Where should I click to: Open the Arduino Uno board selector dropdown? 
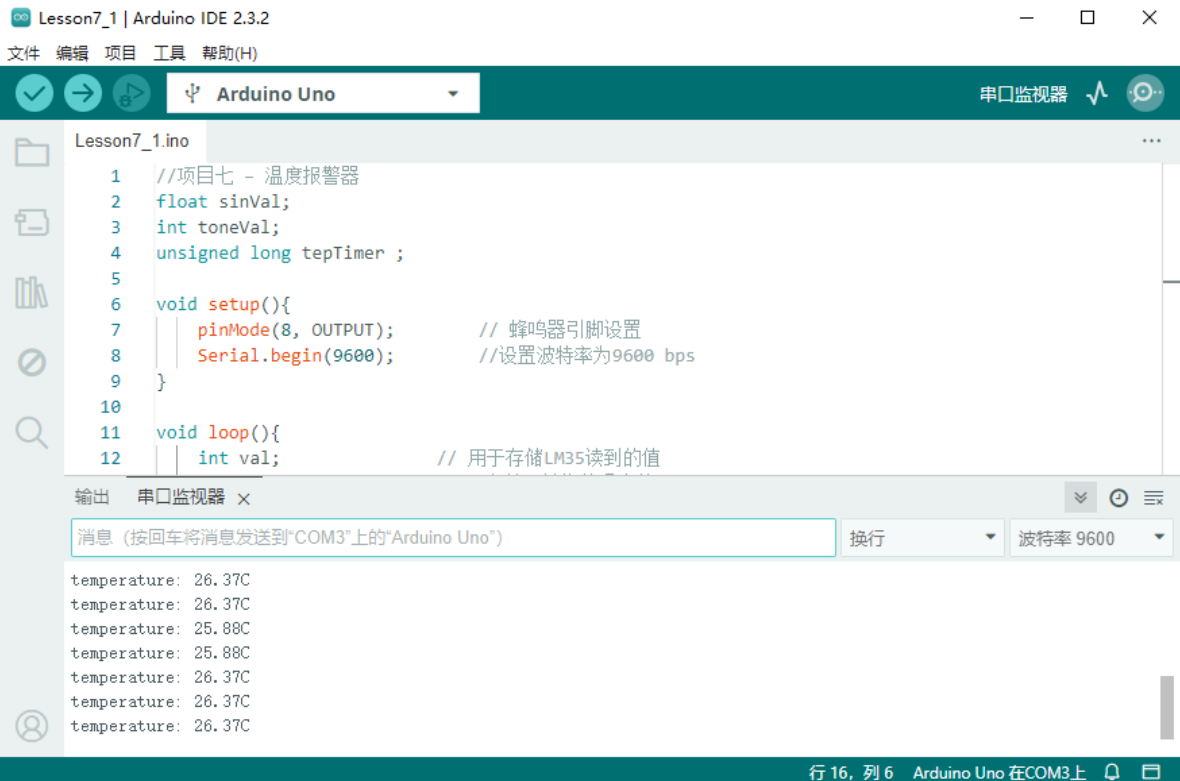click(x=323, y=93)
